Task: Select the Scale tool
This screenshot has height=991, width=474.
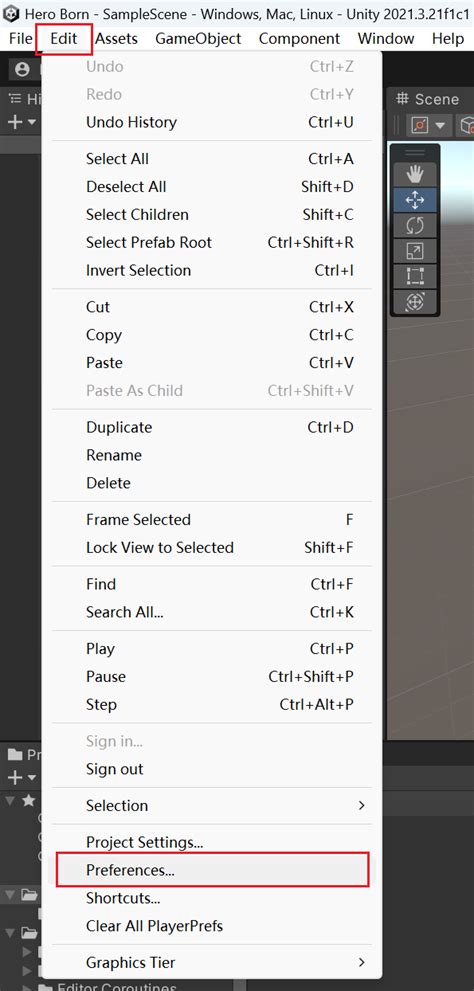Action: coord(415,251)
